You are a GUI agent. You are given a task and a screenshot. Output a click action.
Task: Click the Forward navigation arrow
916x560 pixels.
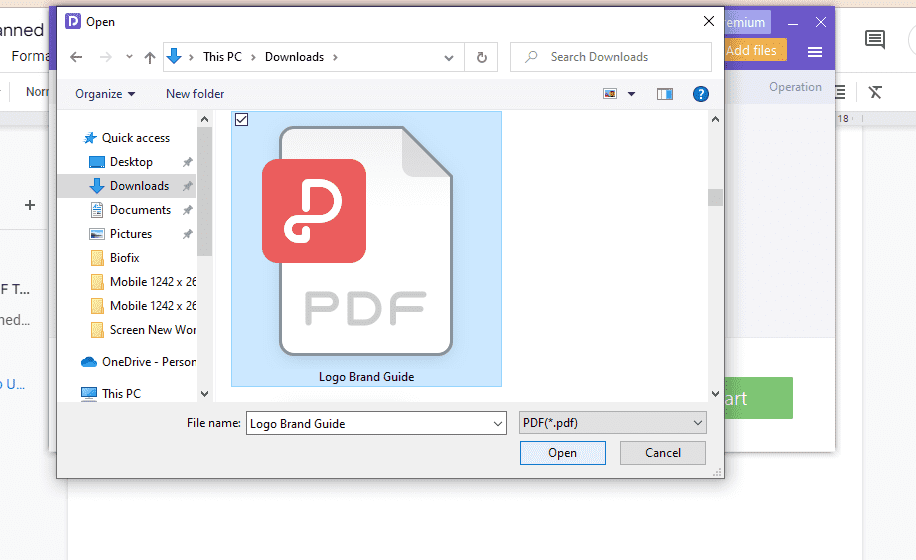(106, 57)
